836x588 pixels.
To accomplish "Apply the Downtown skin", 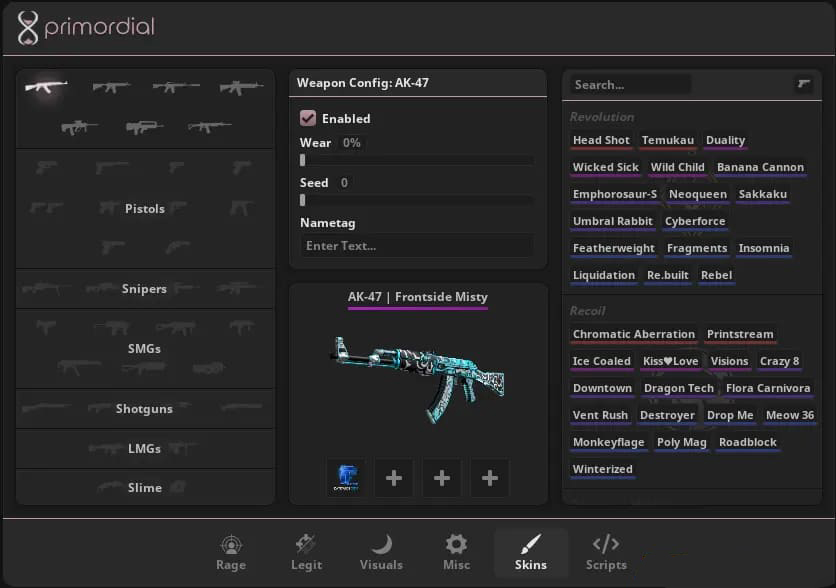I will 602,389.
